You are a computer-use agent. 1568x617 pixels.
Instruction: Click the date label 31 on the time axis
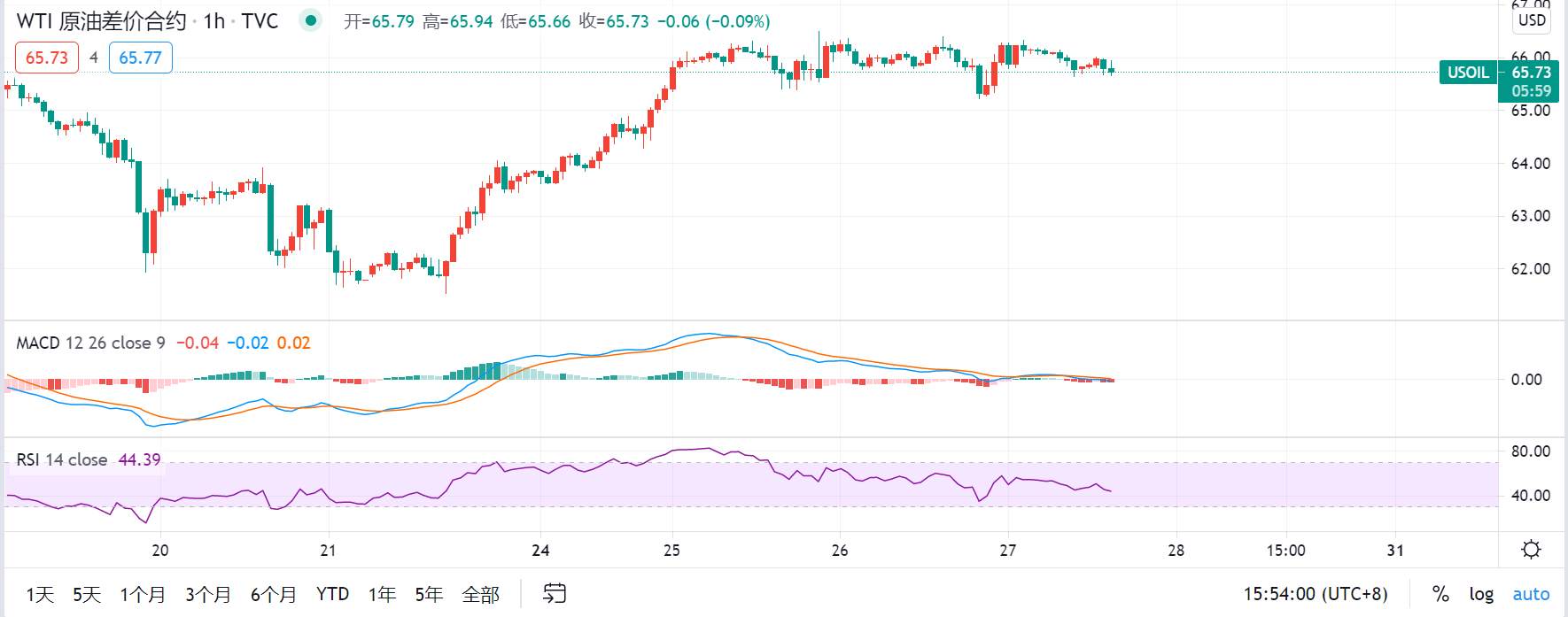click(1395, 550)
